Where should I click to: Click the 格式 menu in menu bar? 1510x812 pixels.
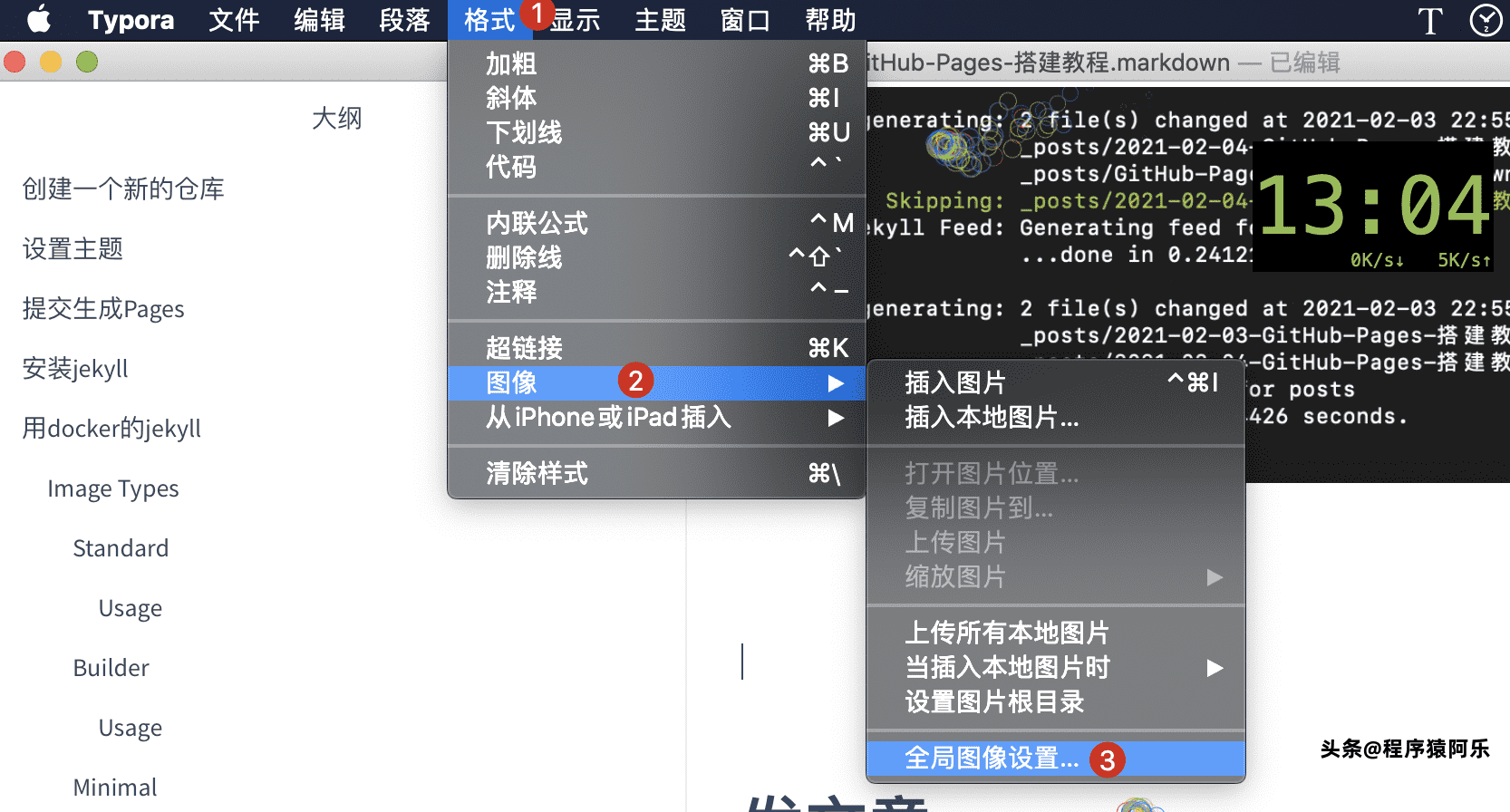pyautogui.click(x=489, y=20)
